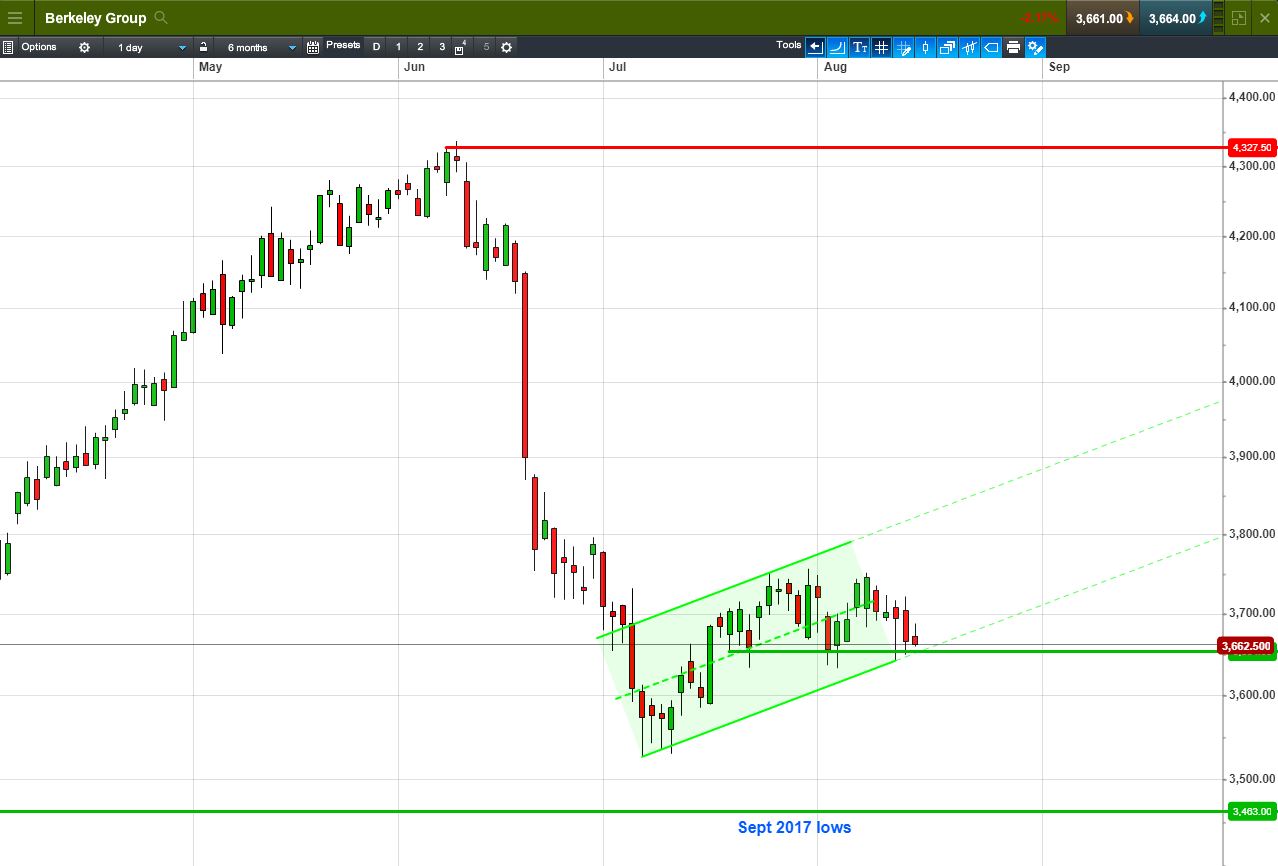Toggle the back-arrow tool in Tools

click(x=815, y=47)
